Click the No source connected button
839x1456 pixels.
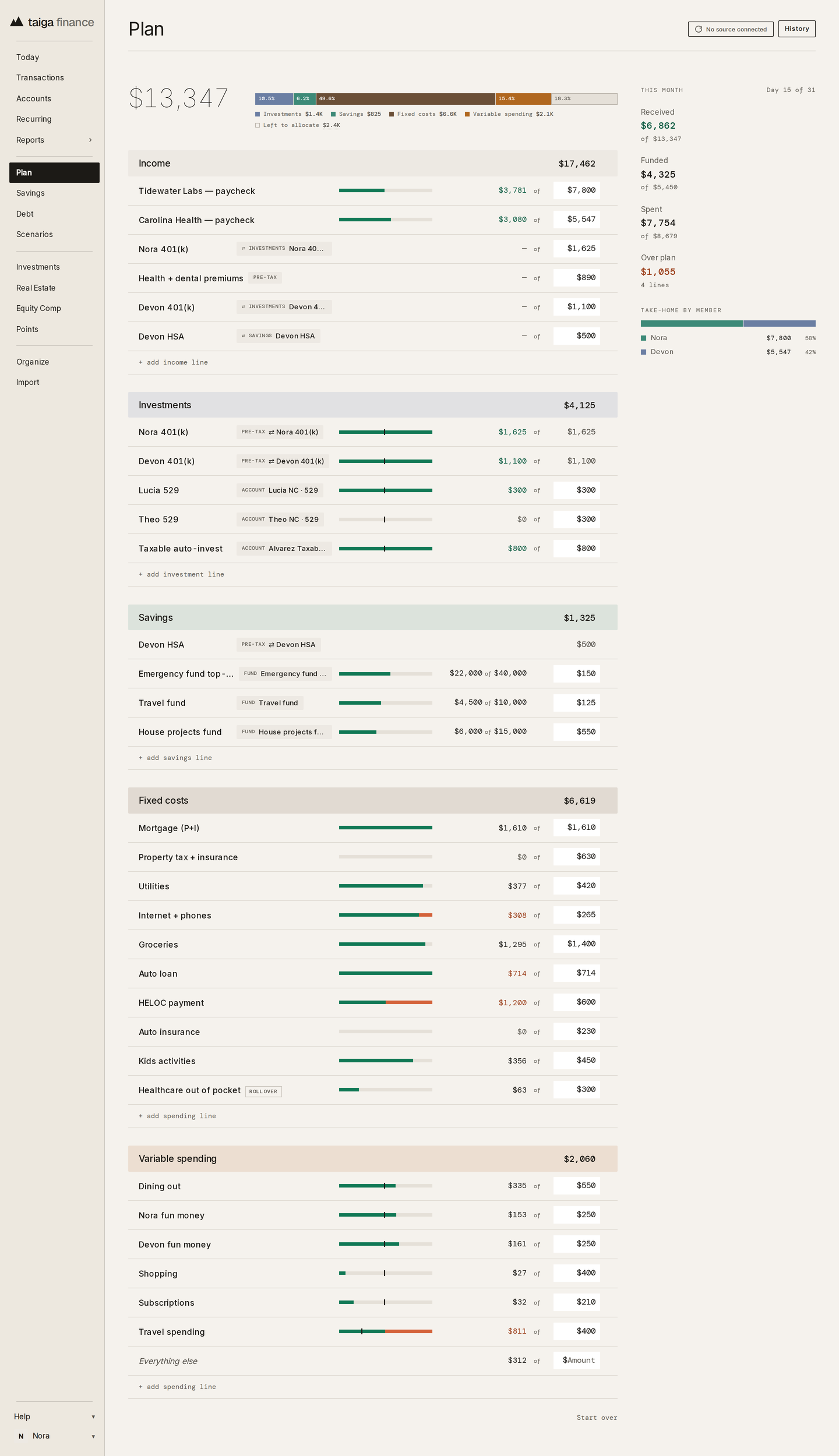[x=731, y=29]
